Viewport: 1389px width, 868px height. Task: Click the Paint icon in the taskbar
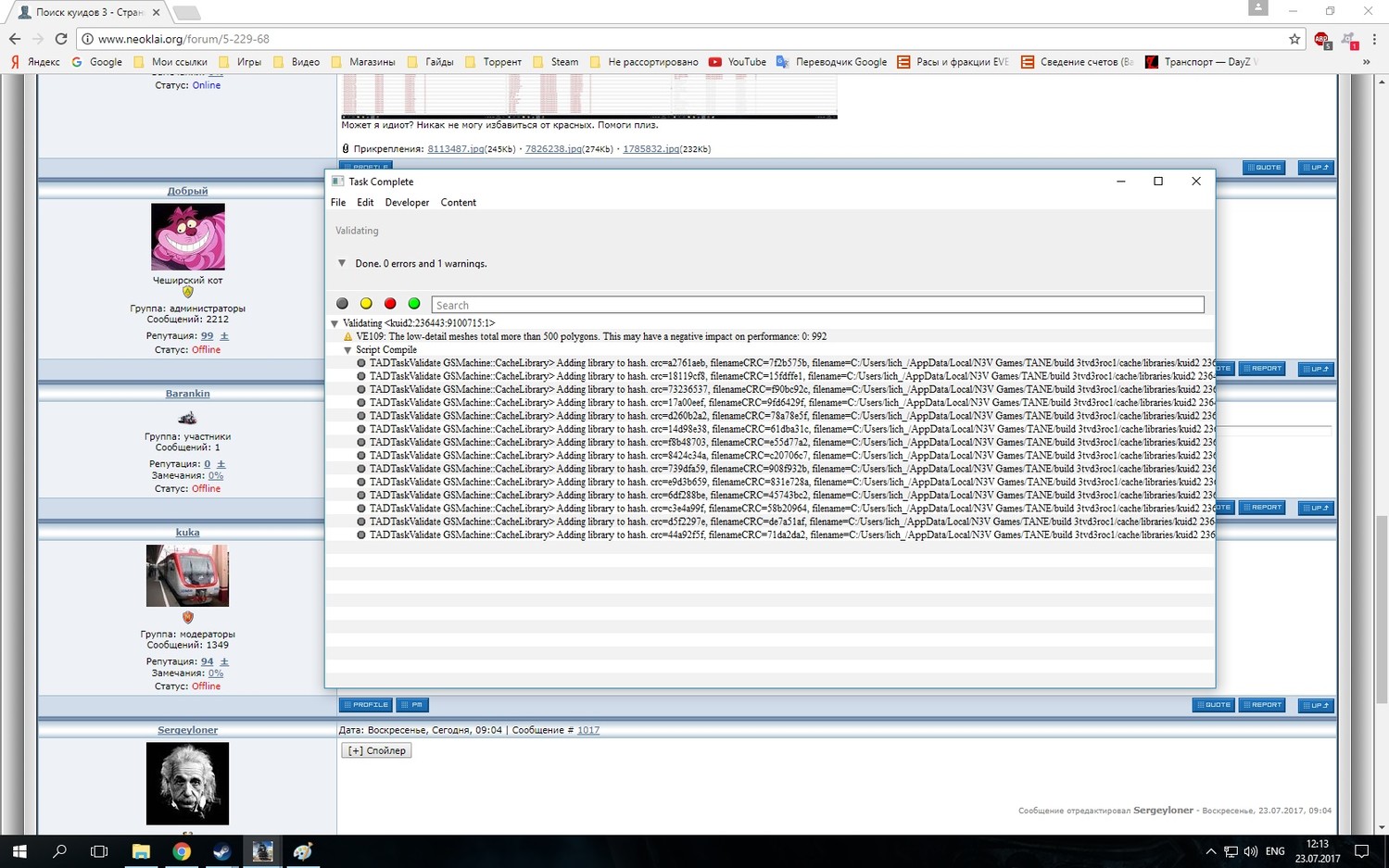click(x=303, y=851)
